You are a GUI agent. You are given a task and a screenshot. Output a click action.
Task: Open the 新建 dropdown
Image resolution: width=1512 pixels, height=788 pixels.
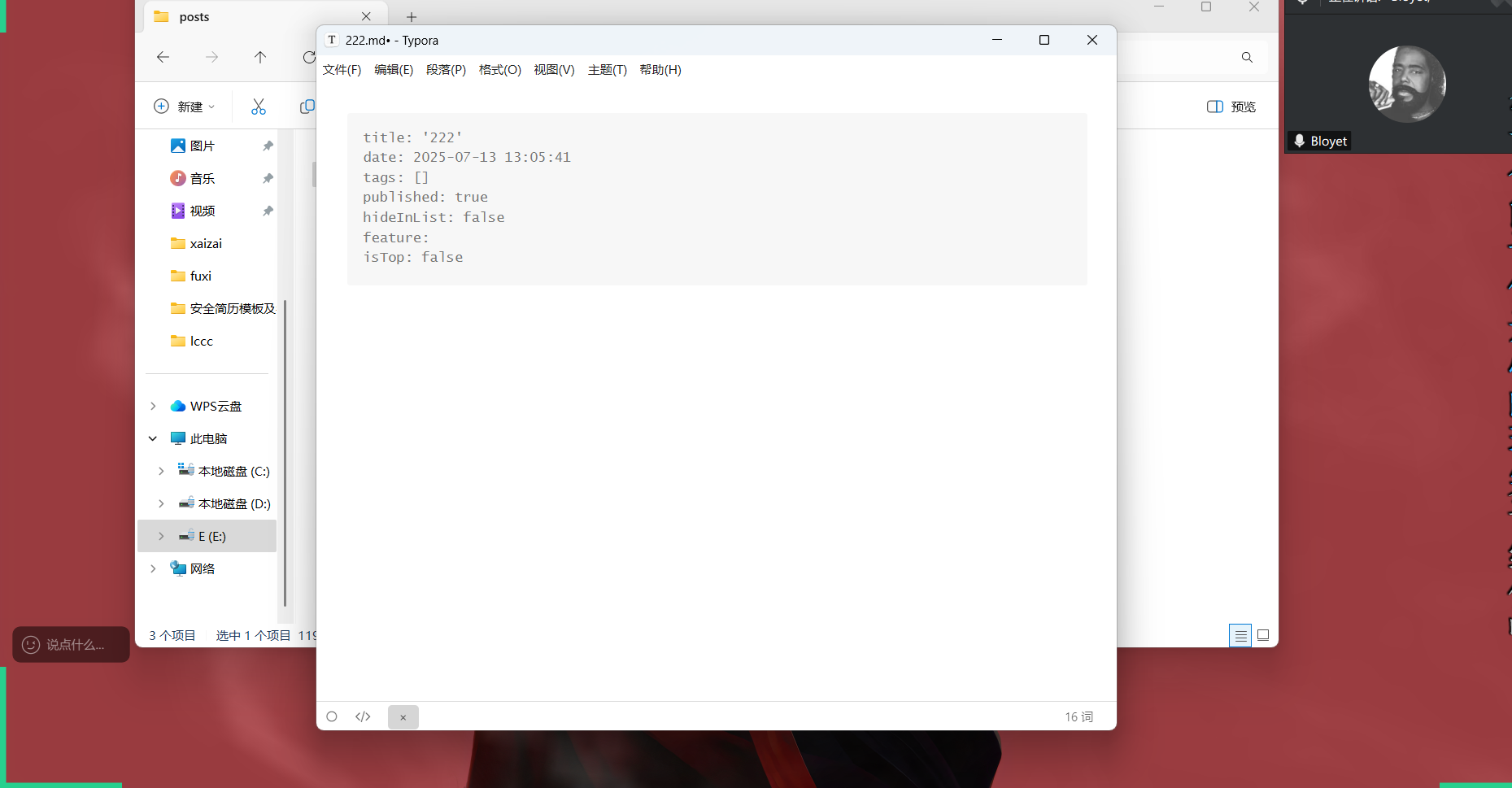[x=185, y=107]
